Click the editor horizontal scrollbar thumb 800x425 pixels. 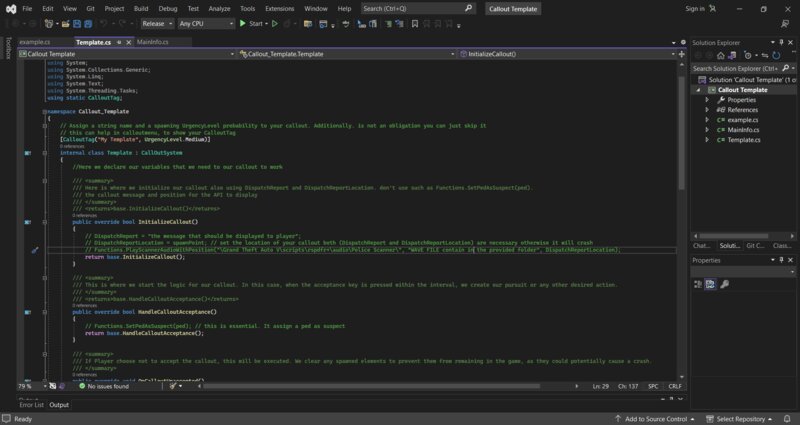(x=371, y=386)
